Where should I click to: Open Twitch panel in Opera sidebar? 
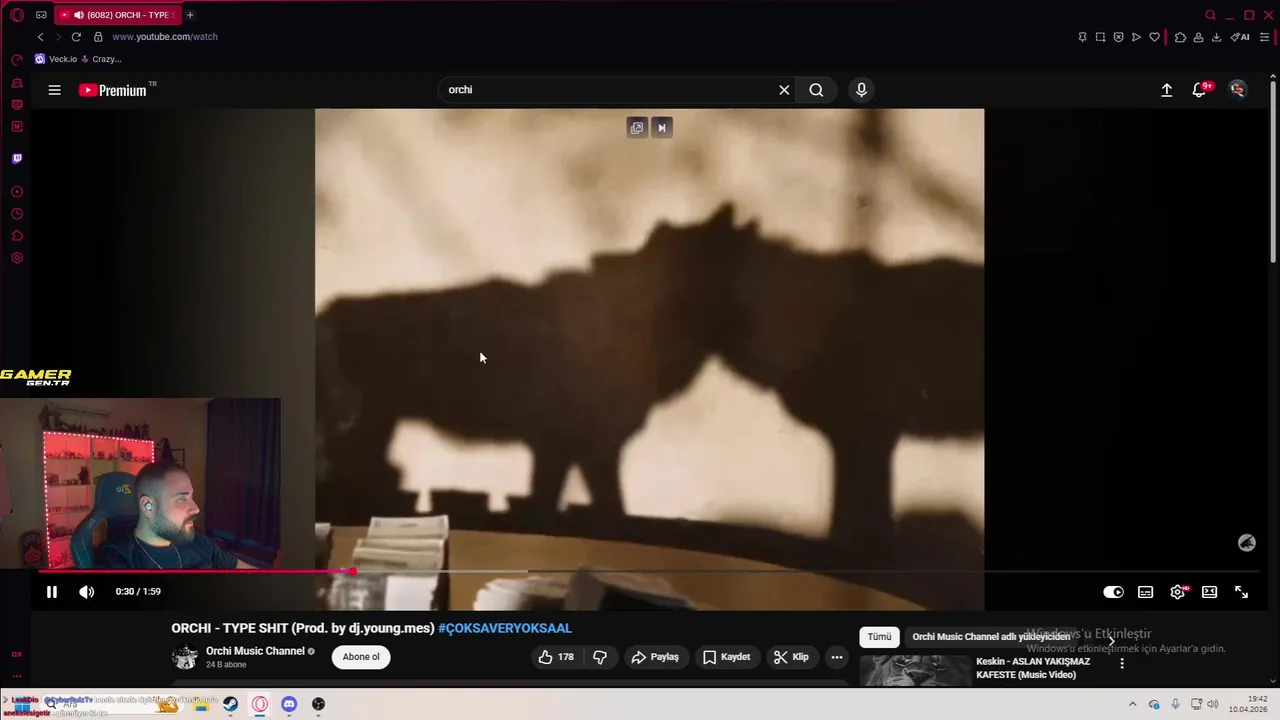pyautogui.click(x=17, y=159)
